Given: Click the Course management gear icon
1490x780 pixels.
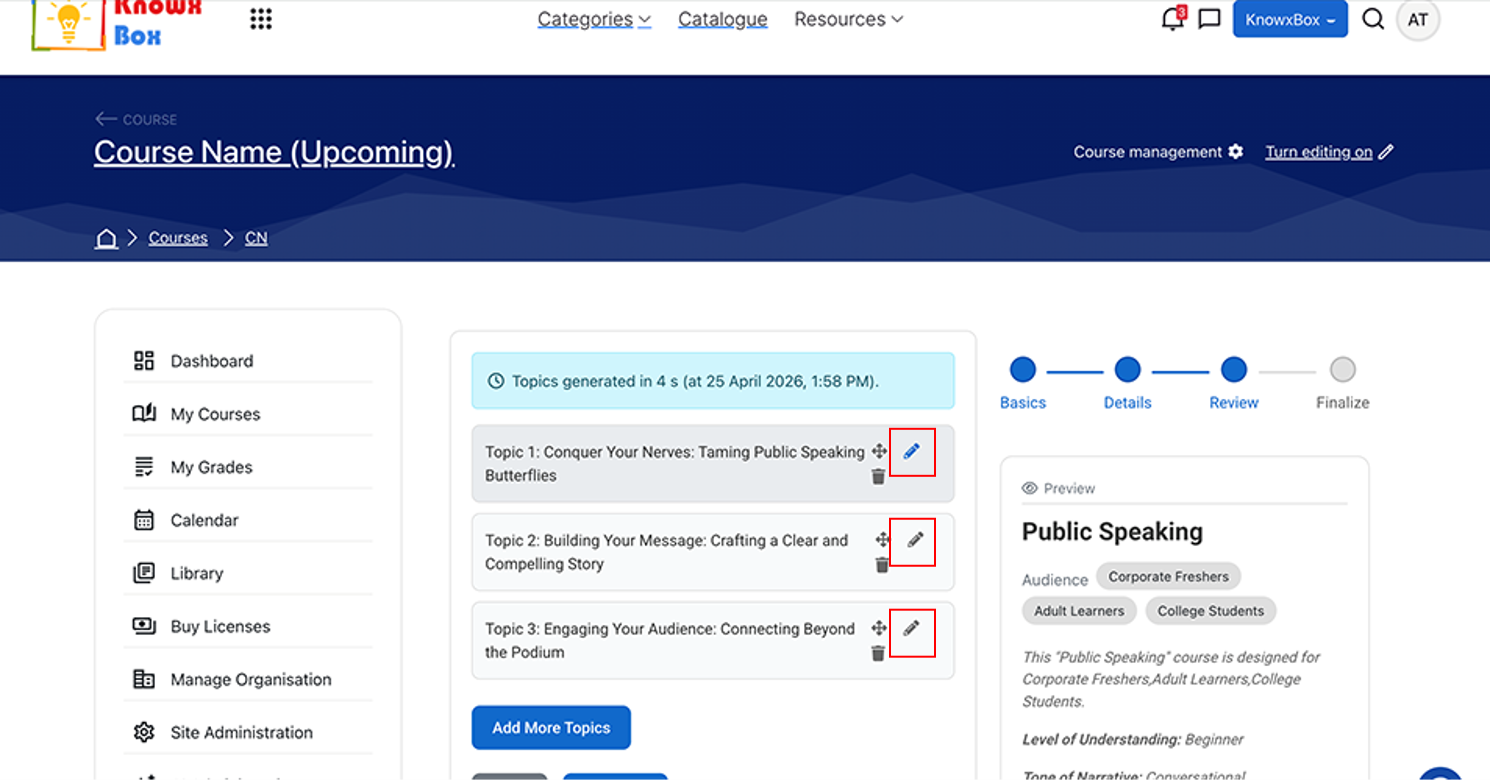Looking at the screenshot, I should (1236, 152).
